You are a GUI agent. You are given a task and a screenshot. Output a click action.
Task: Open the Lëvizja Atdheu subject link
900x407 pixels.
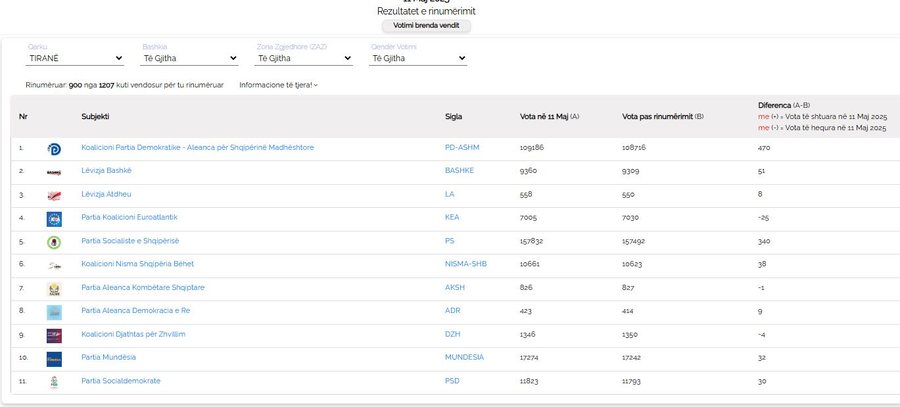(x=106, y=194)
